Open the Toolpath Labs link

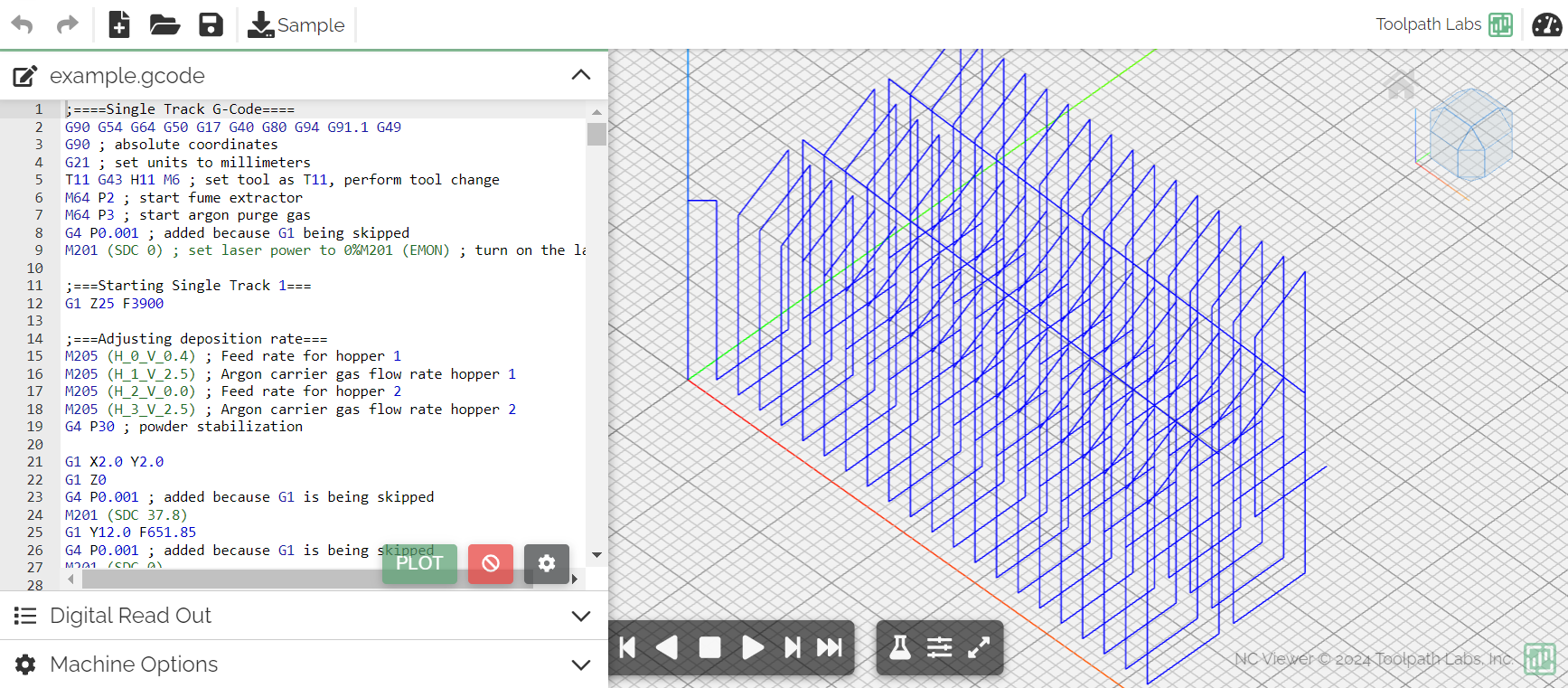pos(1443,24)
